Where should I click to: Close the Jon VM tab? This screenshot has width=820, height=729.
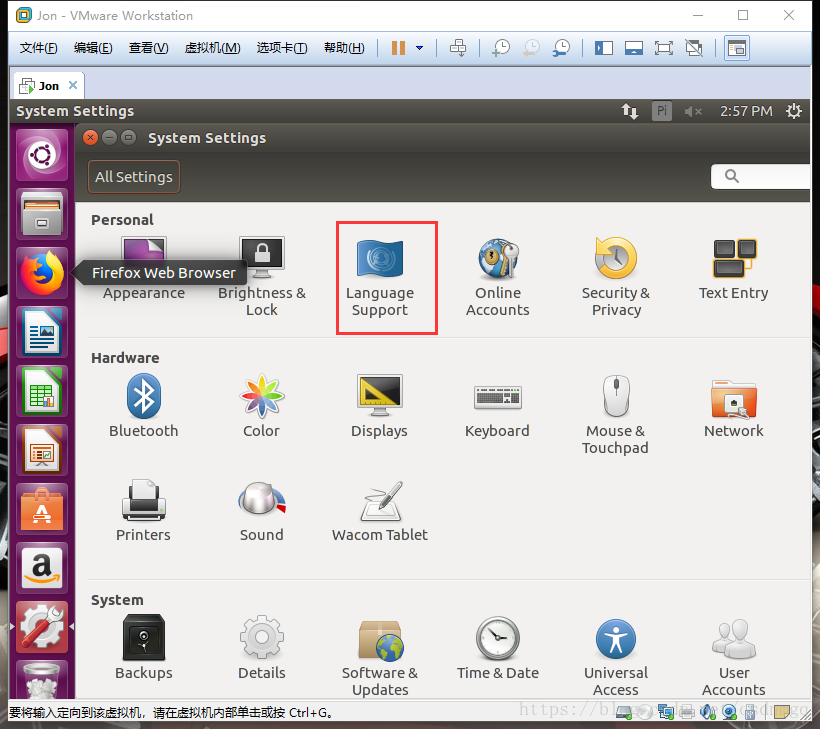pyautogui.click(x=73, y=85)
